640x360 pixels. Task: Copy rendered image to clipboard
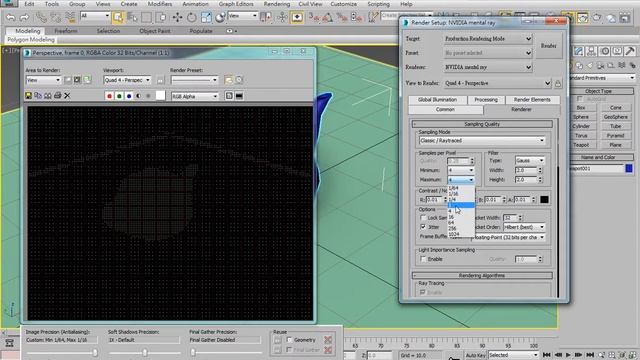[38, 96]
